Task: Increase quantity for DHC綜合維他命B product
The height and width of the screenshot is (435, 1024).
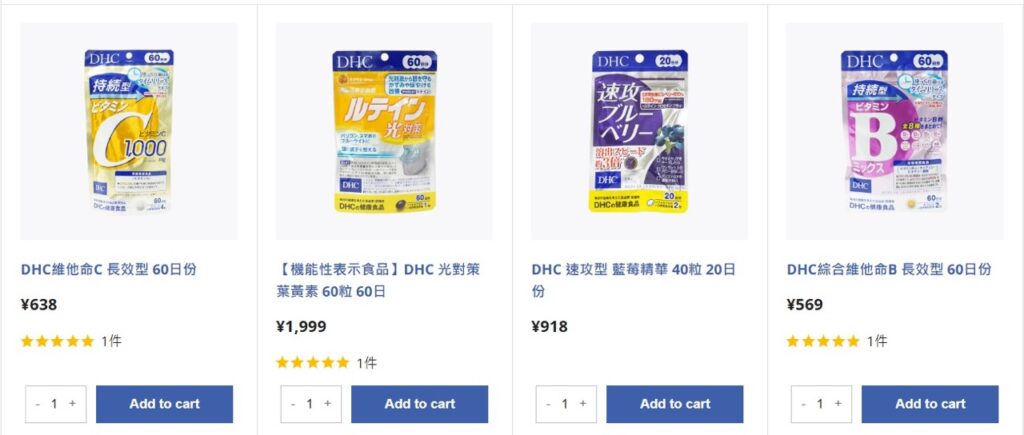Action: 839,404
